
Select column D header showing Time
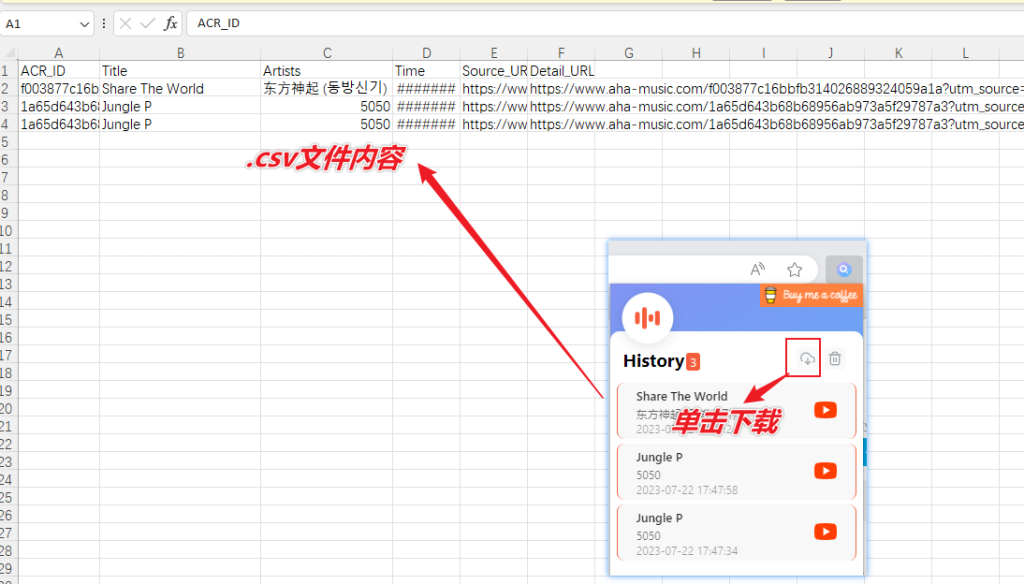(426, 52)
